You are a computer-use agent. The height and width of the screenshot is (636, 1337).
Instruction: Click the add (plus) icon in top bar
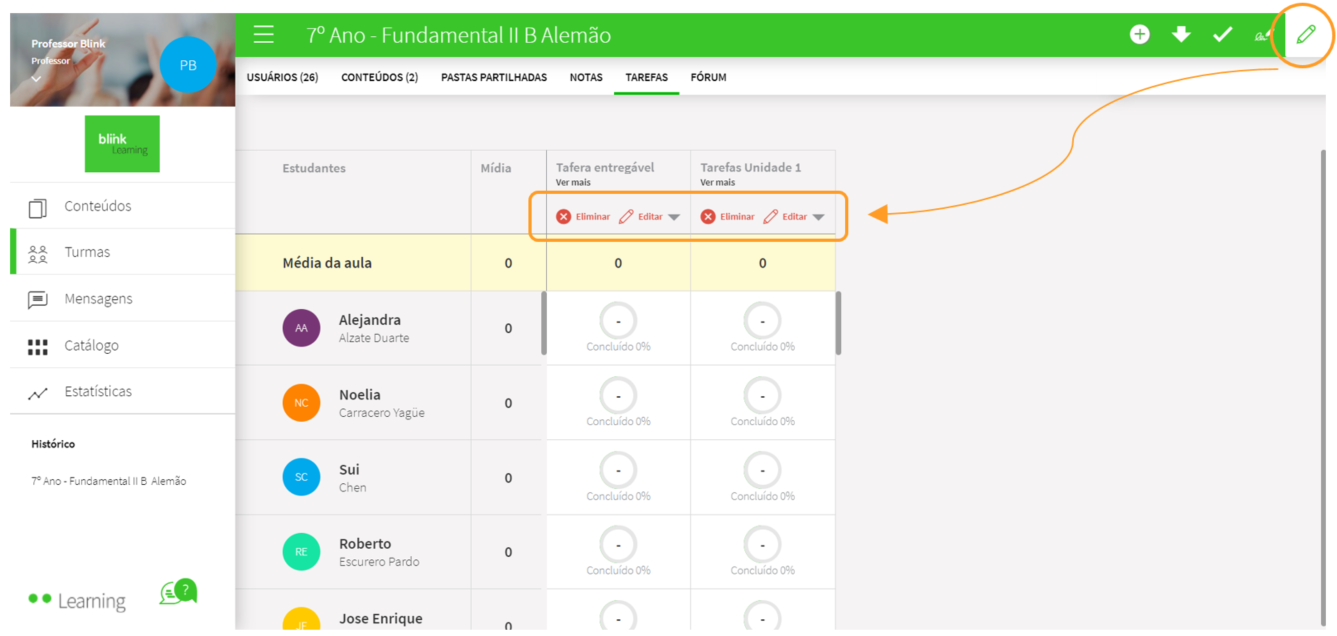(1139, 35)
